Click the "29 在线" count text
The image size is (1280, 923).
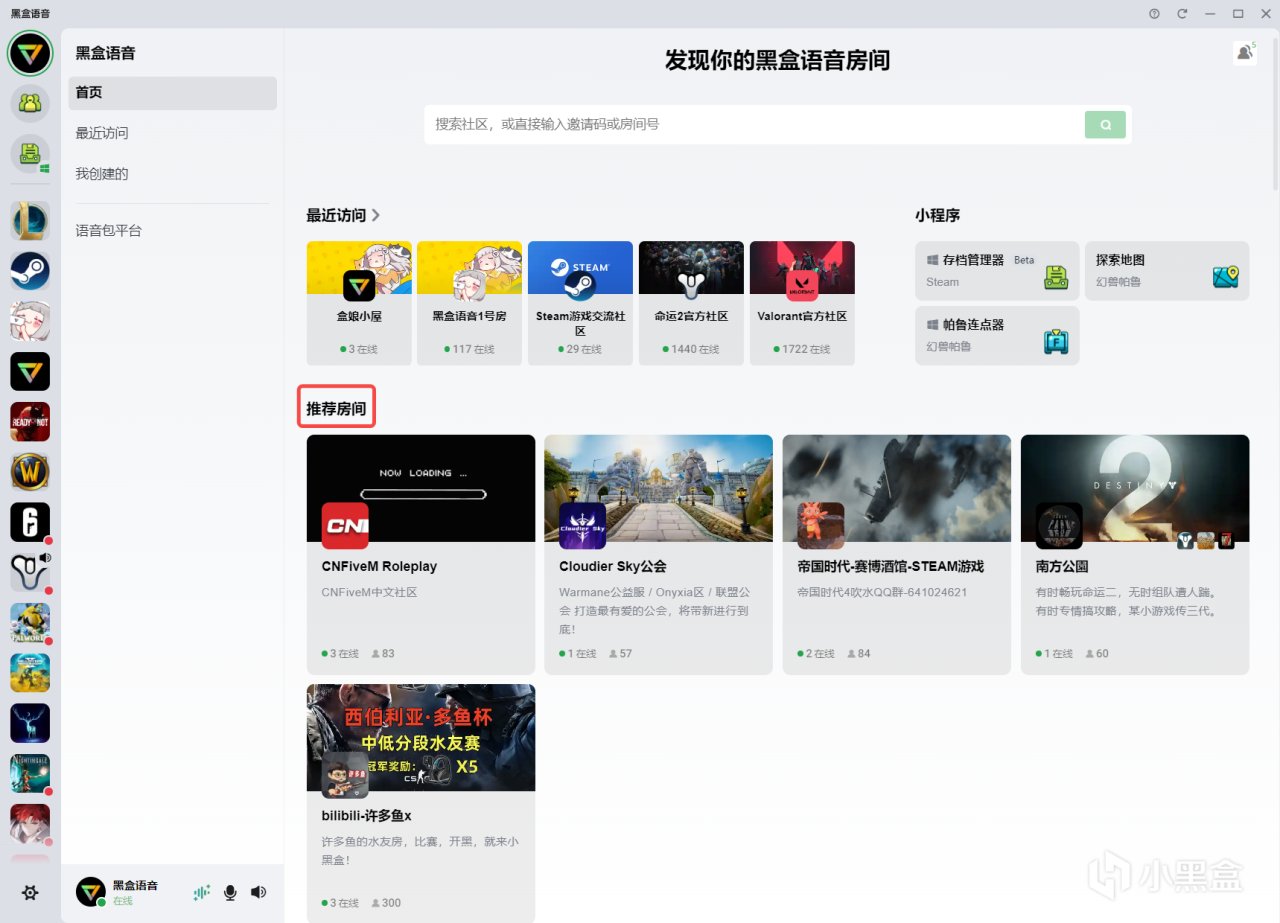(x=585, y=349)
